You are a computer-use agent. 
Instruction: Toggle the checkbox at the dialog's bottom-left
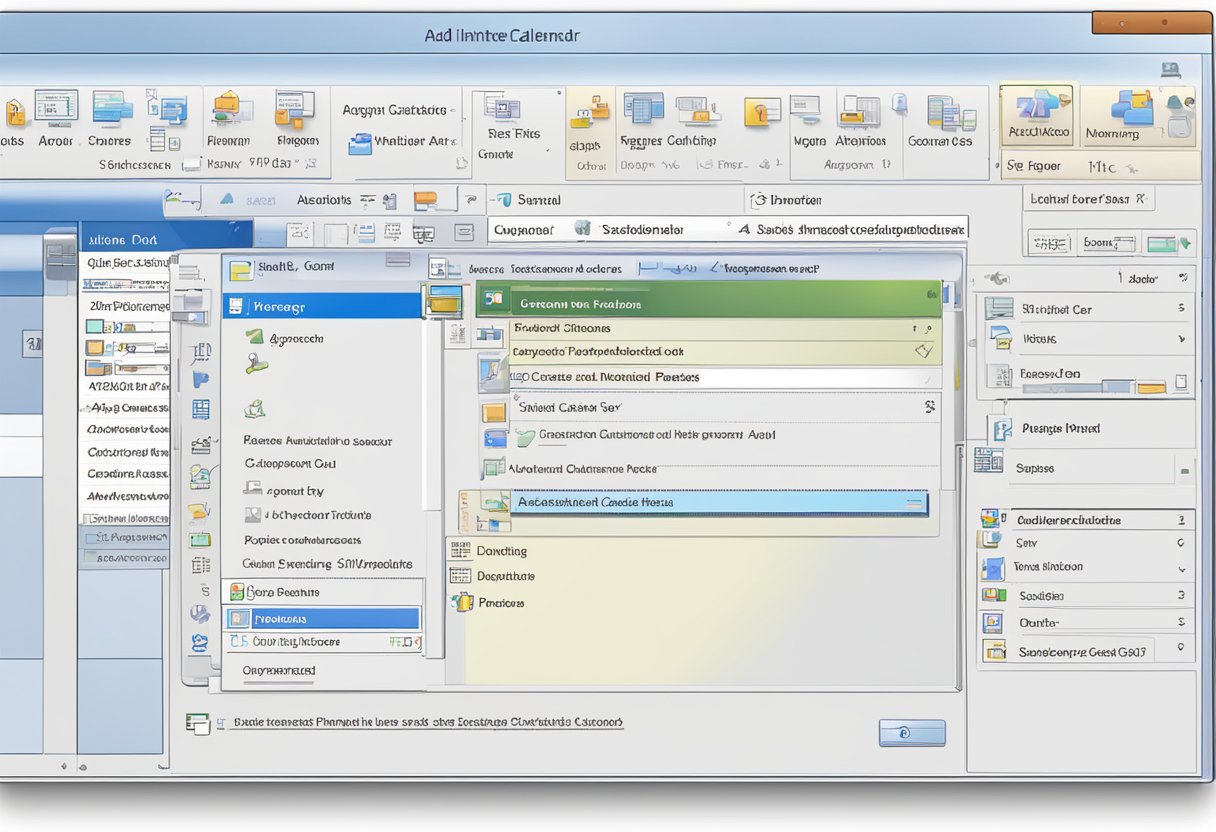[x=198, y=723]
